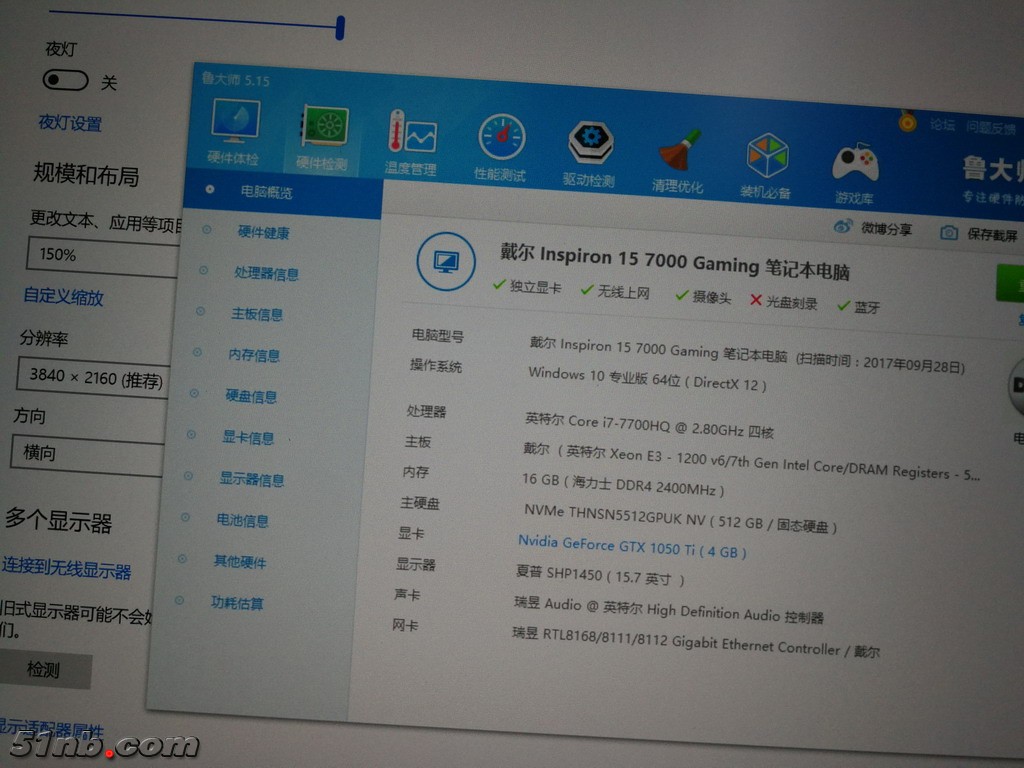Select 电池信息 in the sidebar
1024x768 pixels.
tap(243, 520)
